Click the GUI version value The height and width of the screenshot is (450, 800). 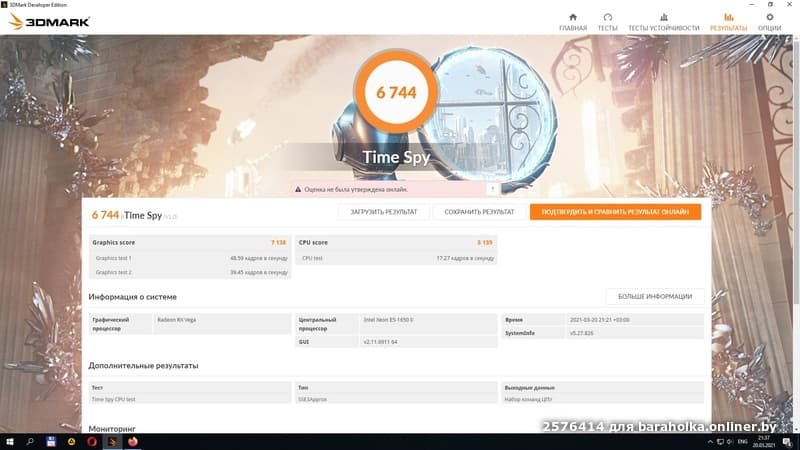click(x=380, y=342)
